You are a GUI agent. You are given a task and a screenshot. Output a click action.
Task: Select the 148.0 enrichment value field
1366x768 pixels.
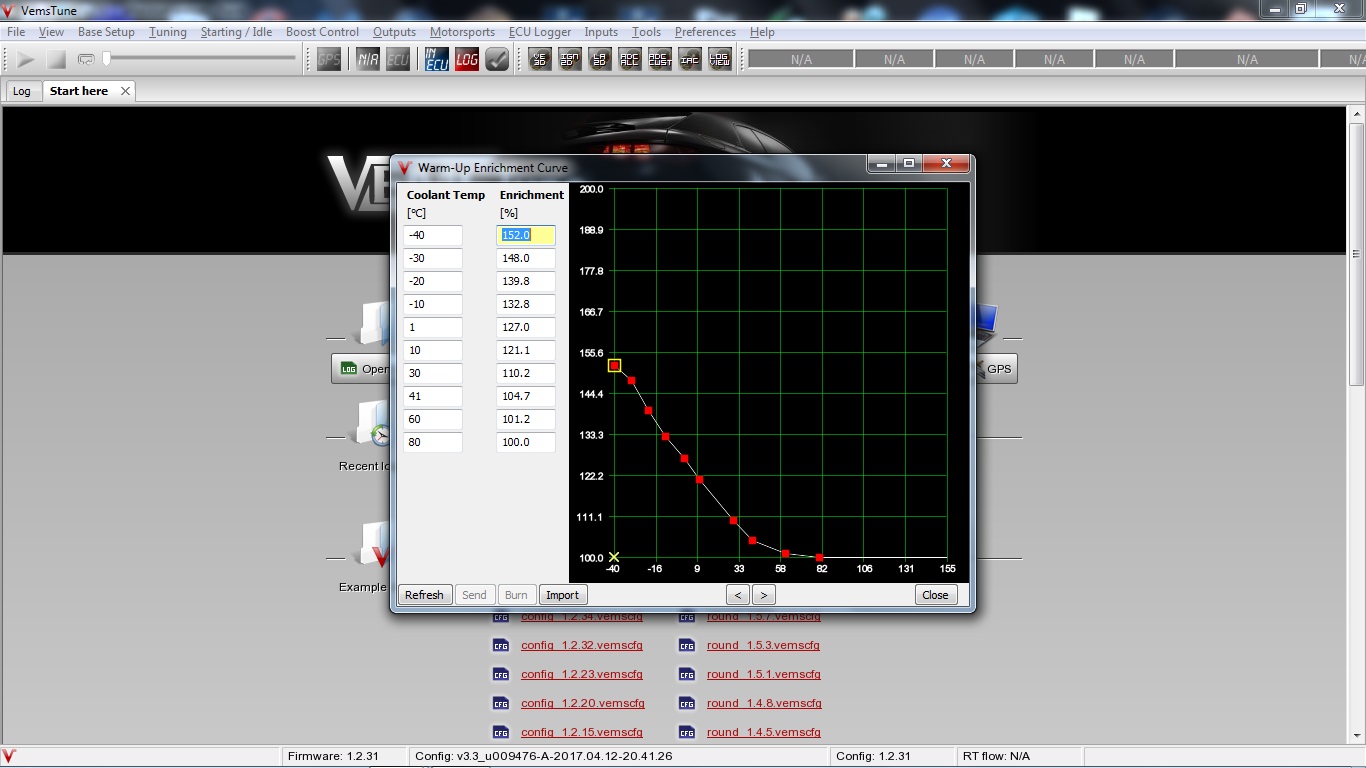pos(526,258)
